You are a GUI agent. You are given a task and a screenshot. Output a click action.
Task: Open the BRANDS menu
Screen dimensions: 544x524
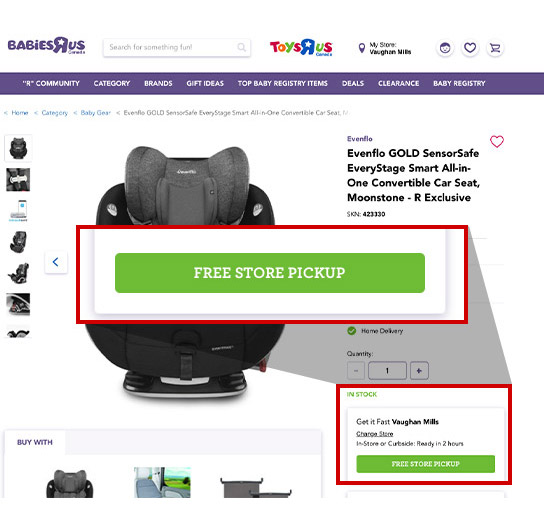[x=158, y=84]
